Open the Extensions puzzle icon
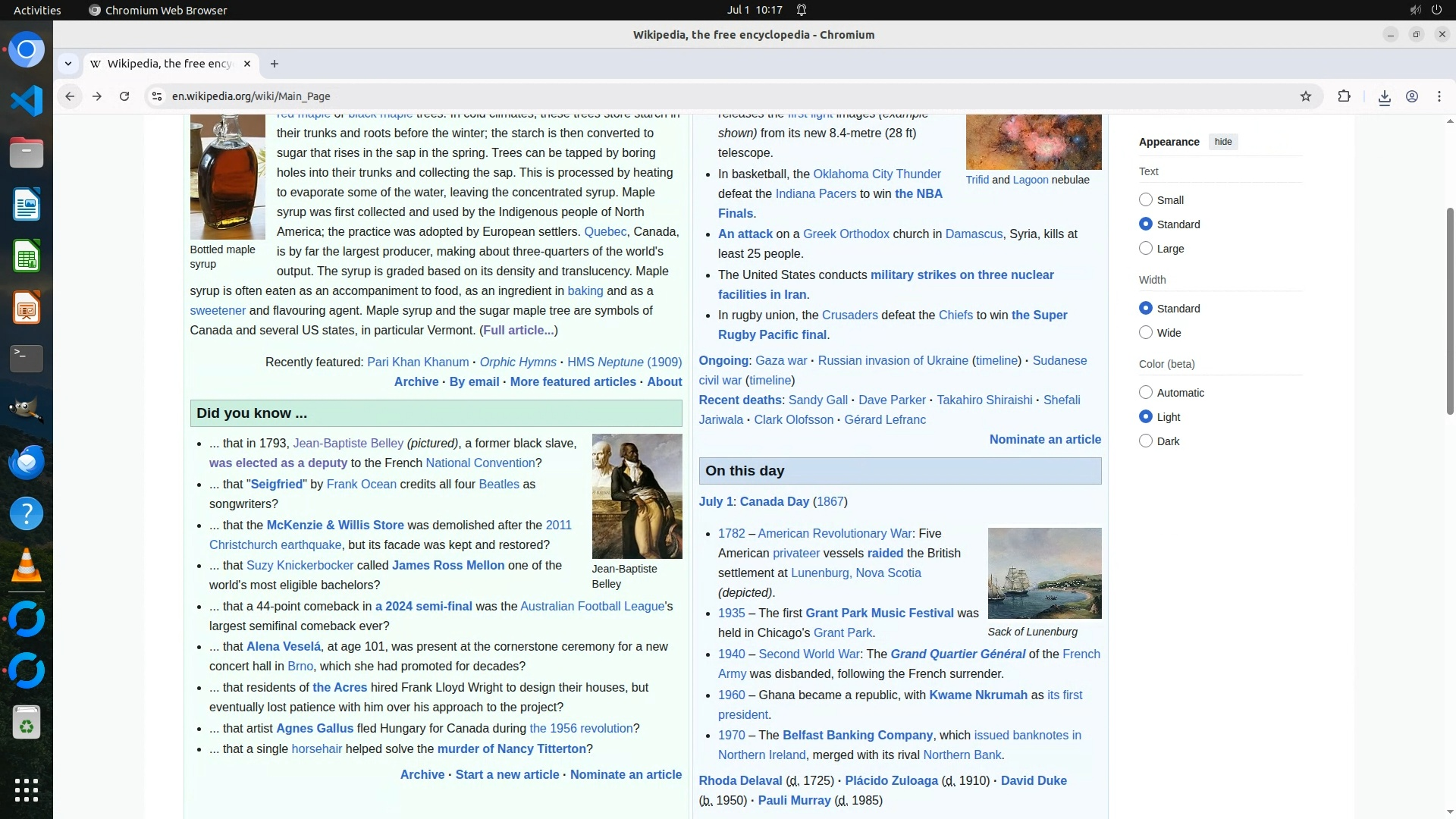Viewport: 1456px width, 819px height. (1344, 96)
